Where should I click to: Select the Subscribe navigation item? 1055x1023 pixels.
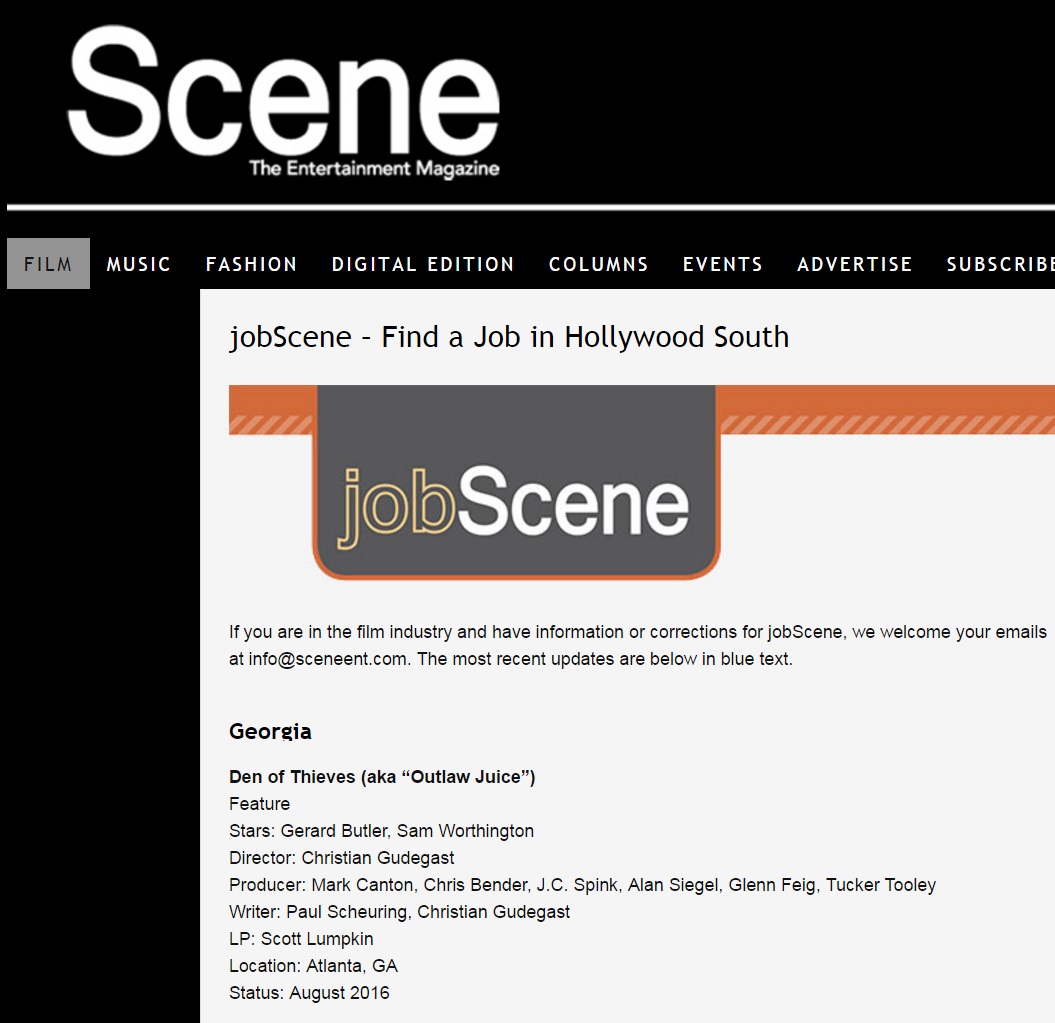1000,264
